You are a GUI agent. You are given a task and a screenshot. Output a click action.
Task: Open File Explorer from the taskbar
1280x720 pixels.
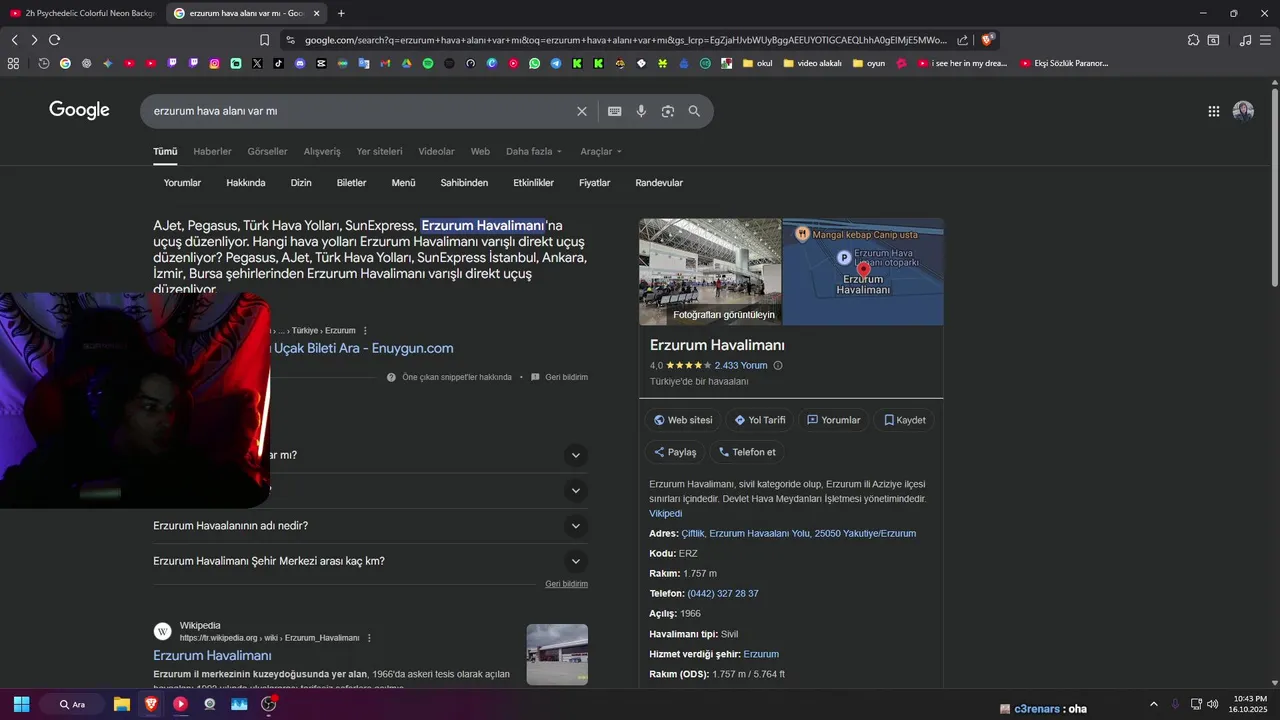point(121,704)
